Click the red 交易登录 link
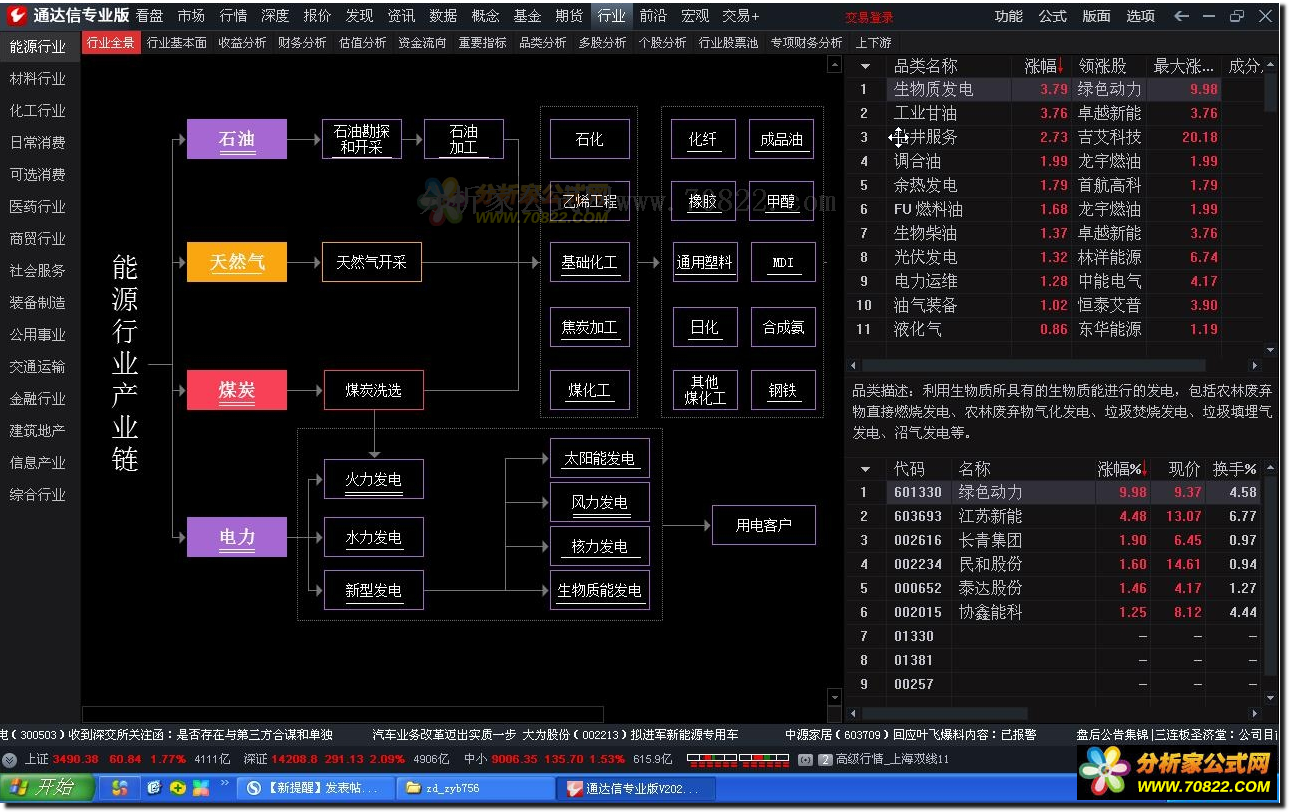The width and height of the screenshot is (1290, 812). 869,17
